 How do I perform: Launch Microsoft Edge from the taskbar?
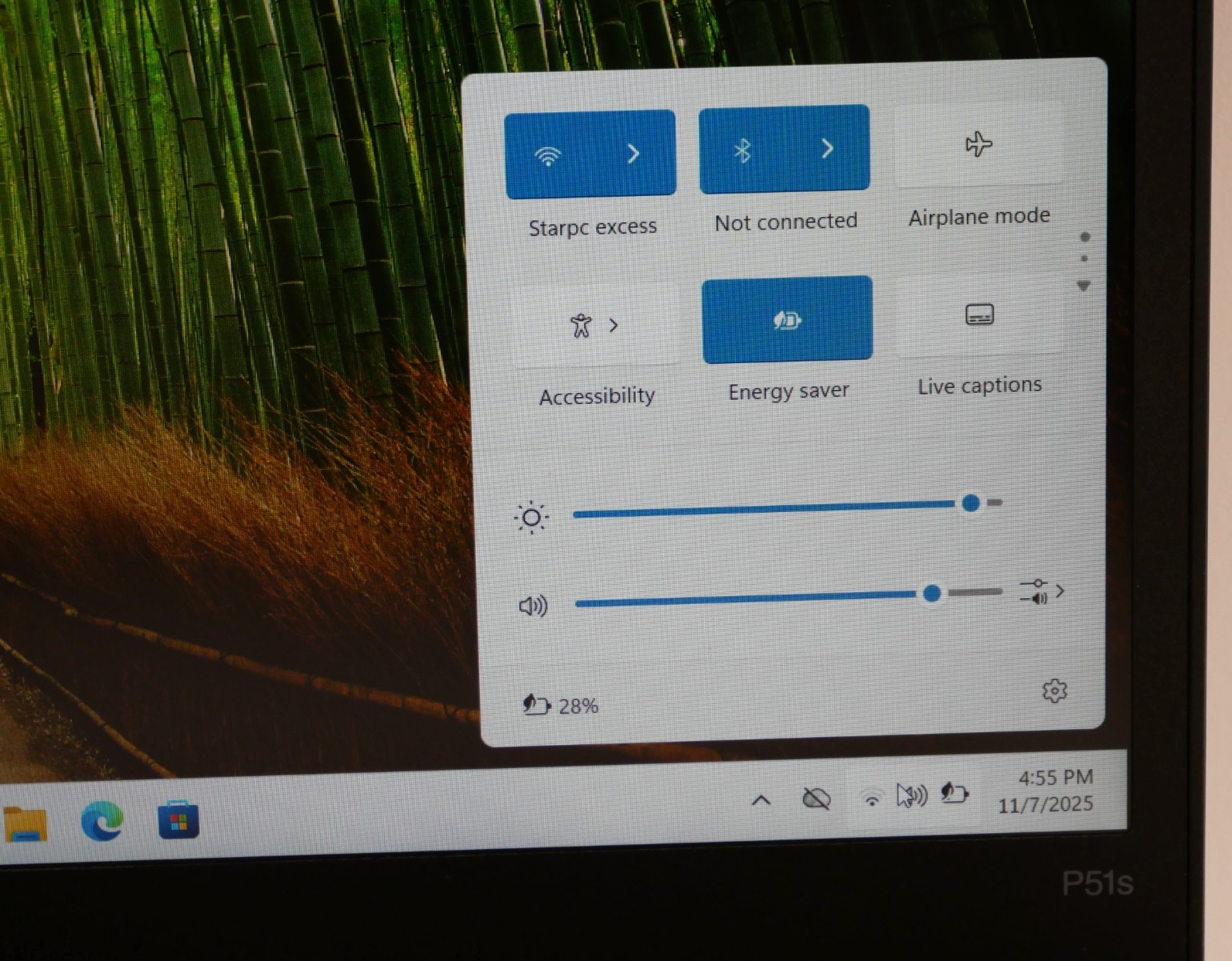[x=102, y=820]
